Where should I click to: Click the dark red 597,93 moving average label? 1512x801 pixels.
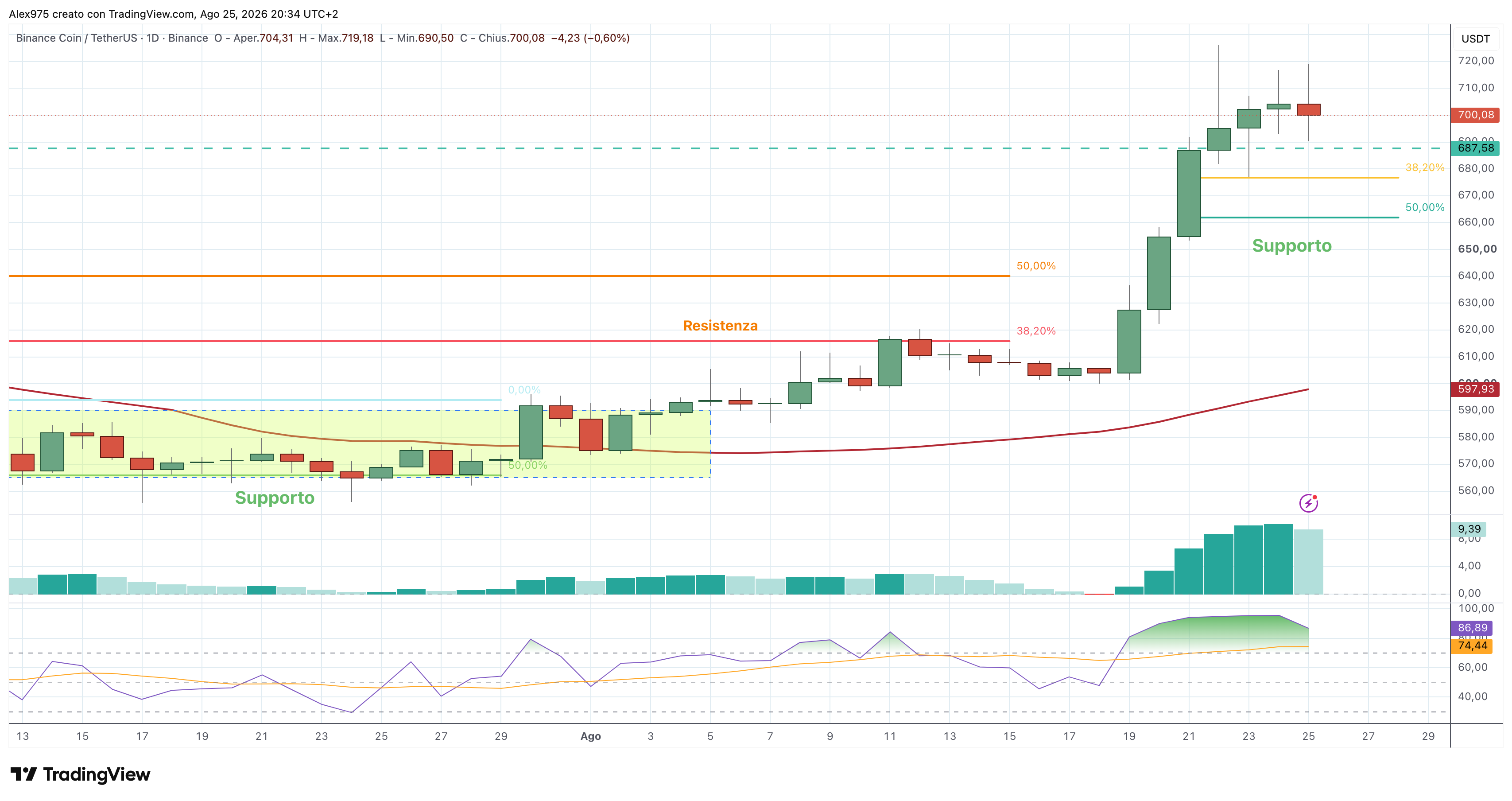tap(1475, 389)
